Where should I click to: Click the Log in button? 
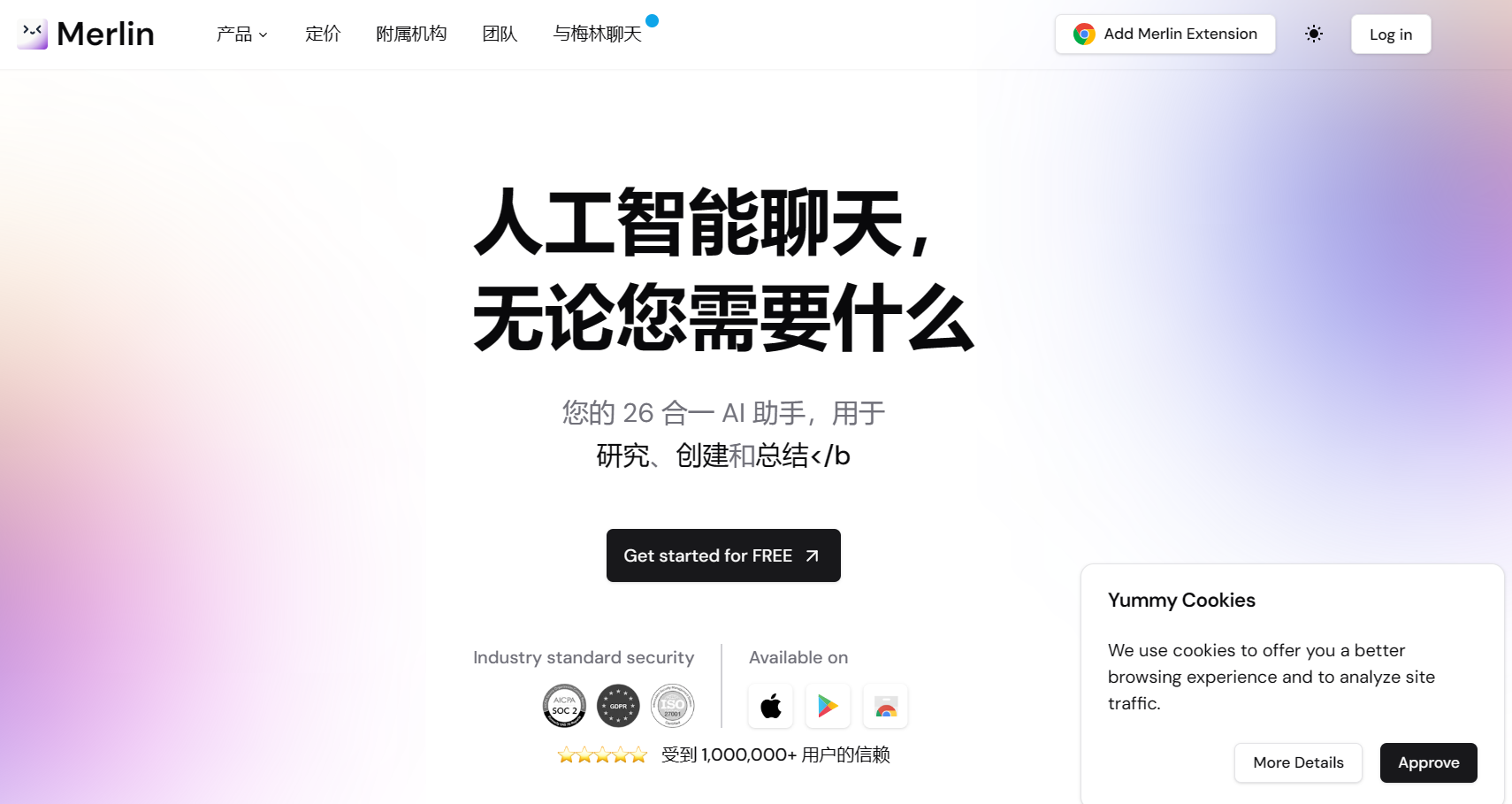(1391, 34)
